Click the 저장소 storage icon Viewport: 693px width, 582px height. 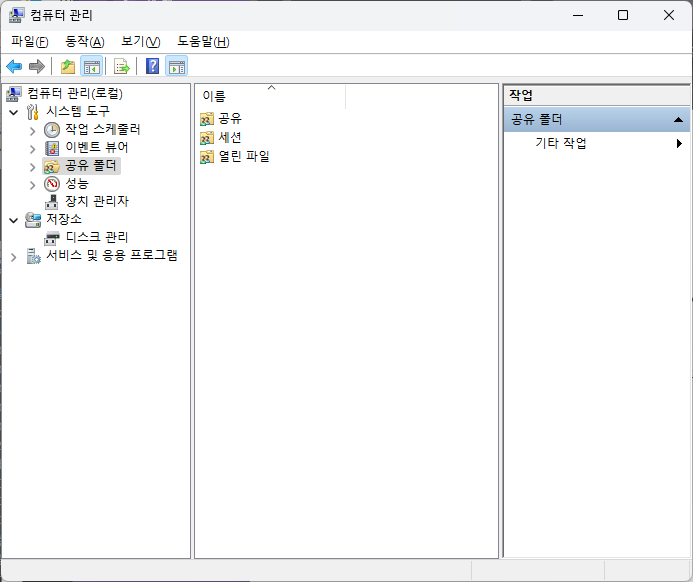click(x=33, y=220)
